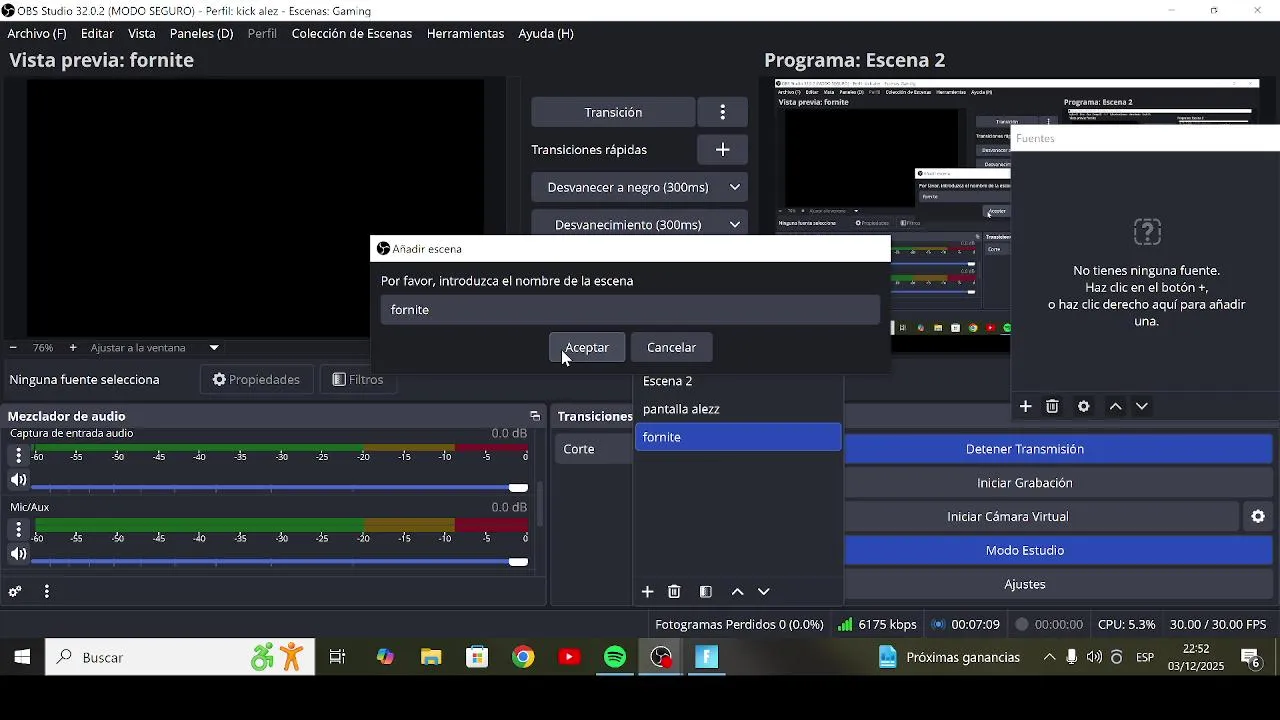Select the pantalla alezz scene
The image size is (1280, 720).
pyautogui.click(x=738, y=409)
